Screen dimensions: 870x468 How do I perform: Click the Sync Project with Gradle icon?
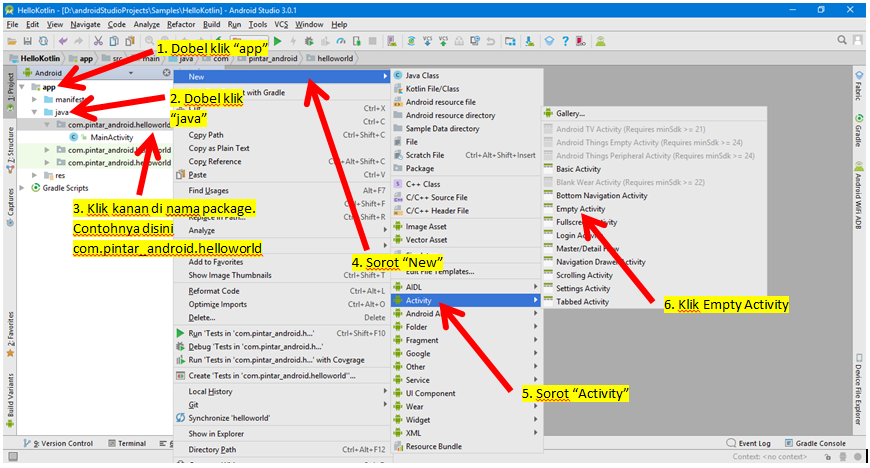pos(412,41)
